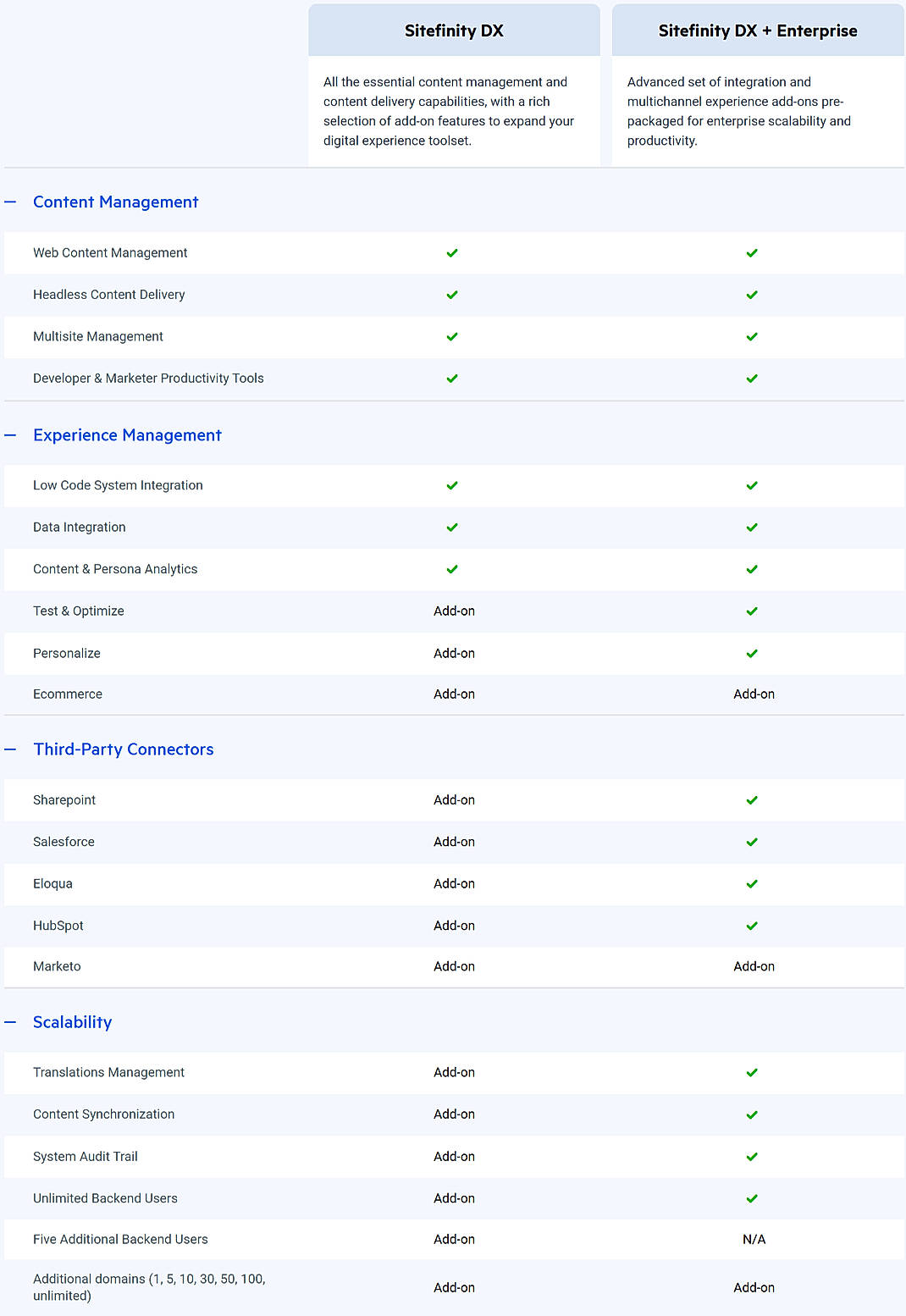This screenshot has height=1316, width=906.
Task: Click Translations Management Enterprise checkmark
Action: (x=752, y=1072)
